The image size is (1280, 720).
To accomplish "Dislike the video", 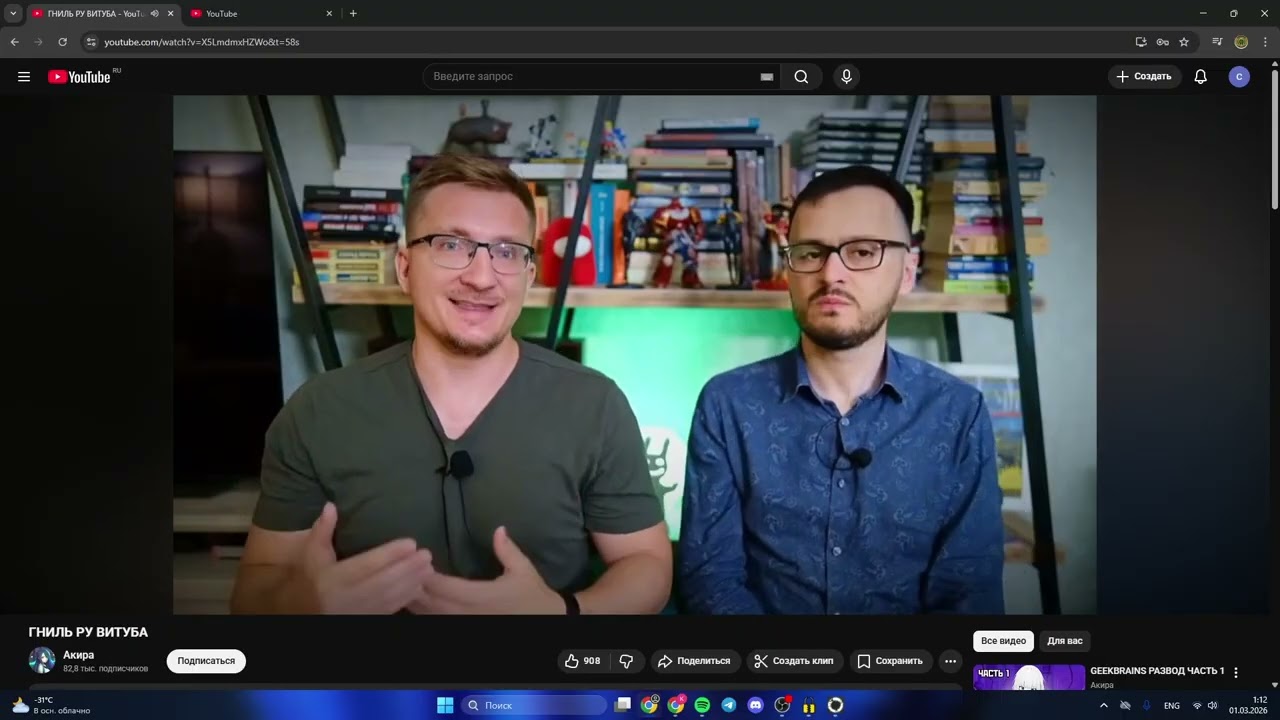I will [626, 661].
